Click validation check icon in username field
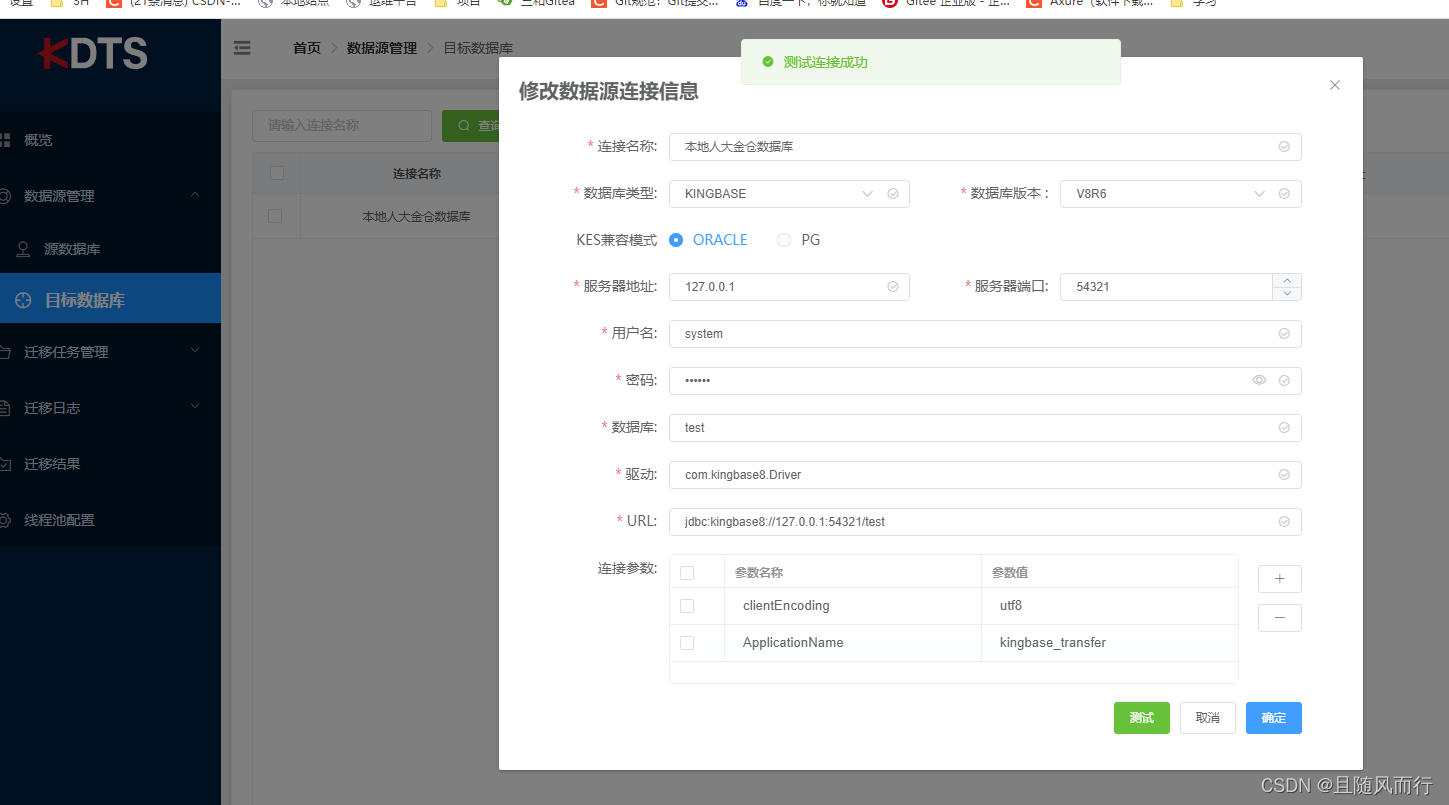 pyautogui.click(x=1284, y=333)
